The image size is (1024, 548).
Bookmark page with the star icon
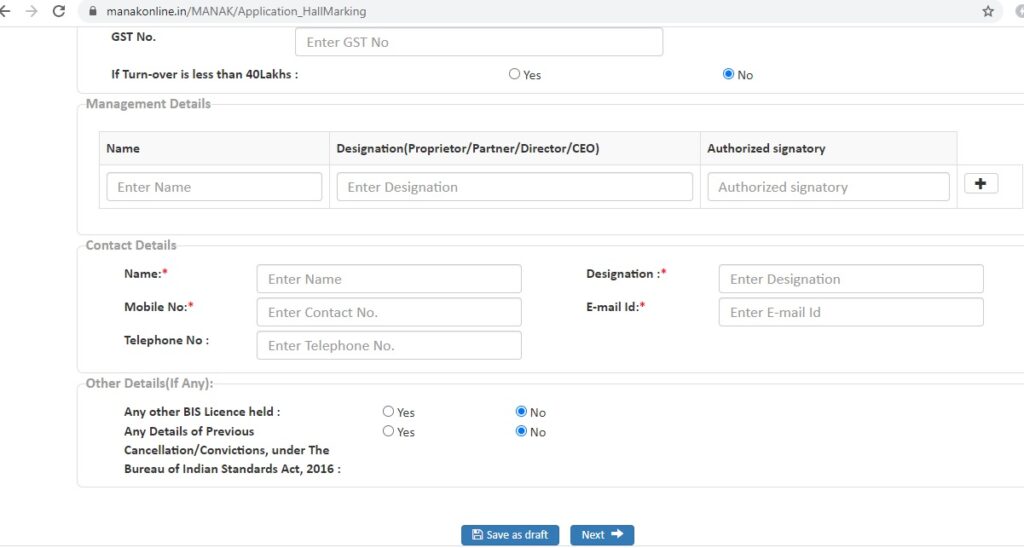pyautogui.click(x=988, y=11)
